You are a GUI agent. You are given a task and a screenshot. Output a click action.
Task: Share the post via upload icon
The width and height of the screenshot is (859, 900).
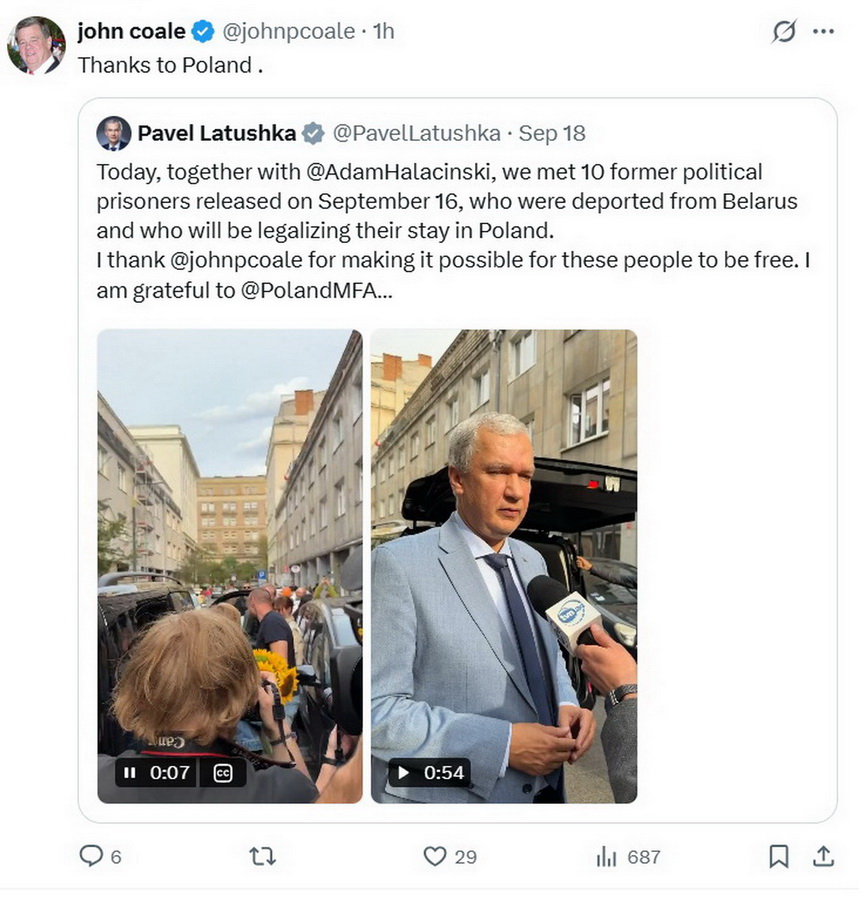click(x=823, y=856)
